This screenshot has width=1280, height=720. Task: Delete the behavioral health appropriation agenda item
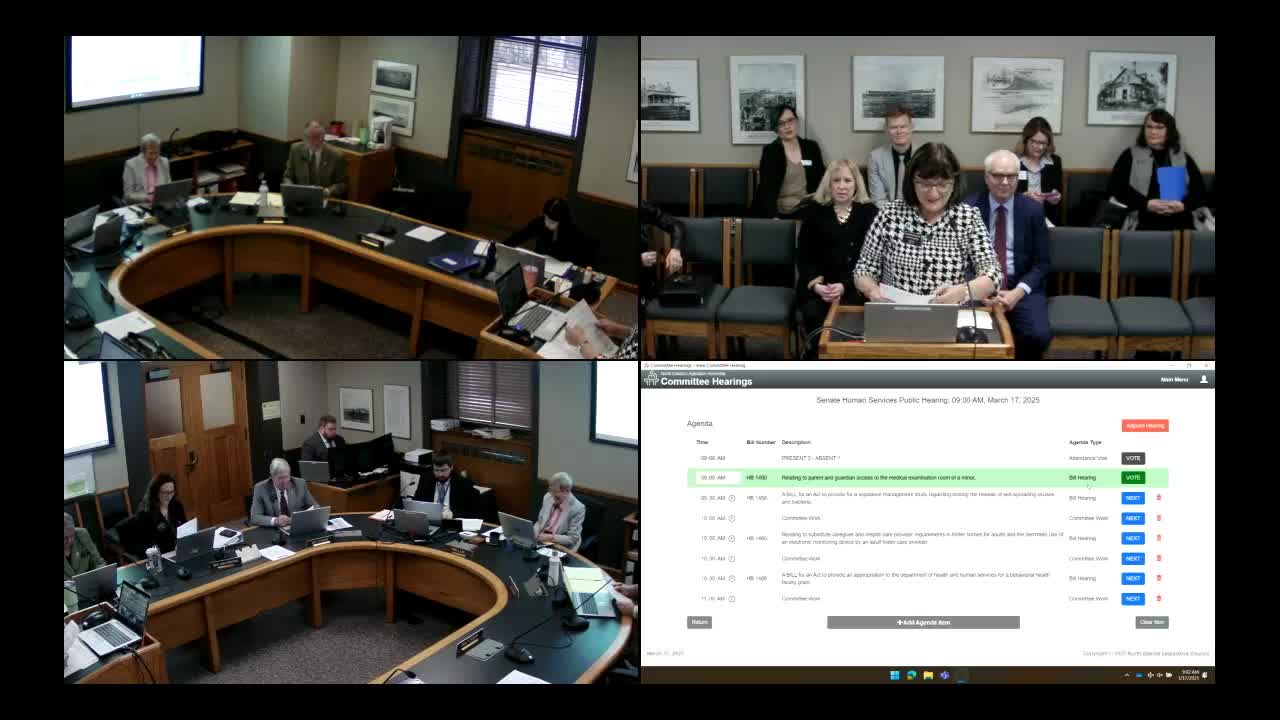click(x=1159, y=578)
